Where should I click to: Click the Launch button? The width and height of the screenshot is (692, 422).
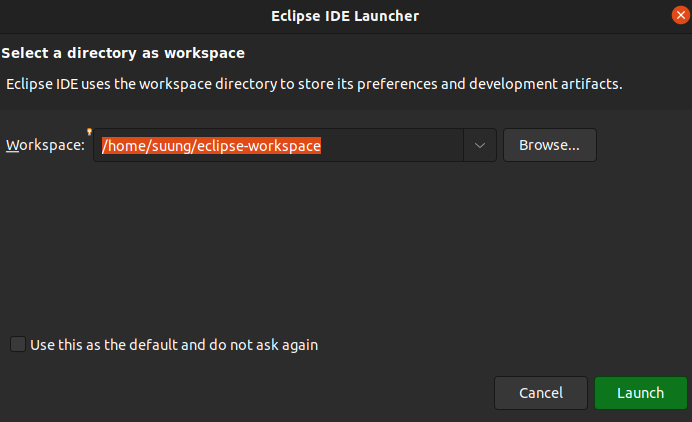tap(640, 393)
